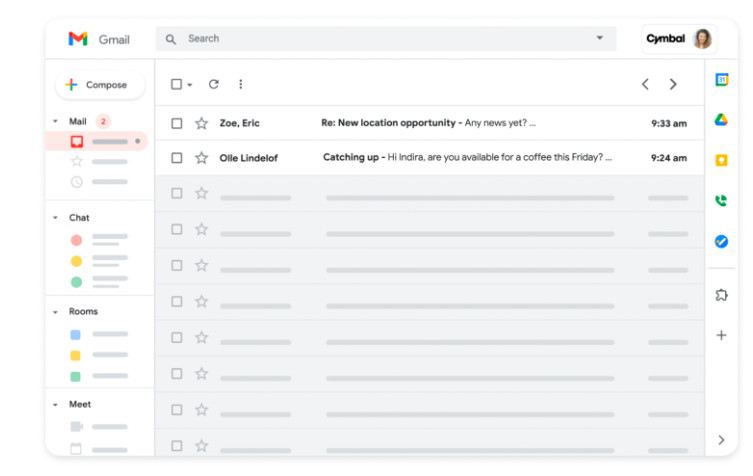
Task: Open Google Voice phone icon
Action: tap(721, 200)
